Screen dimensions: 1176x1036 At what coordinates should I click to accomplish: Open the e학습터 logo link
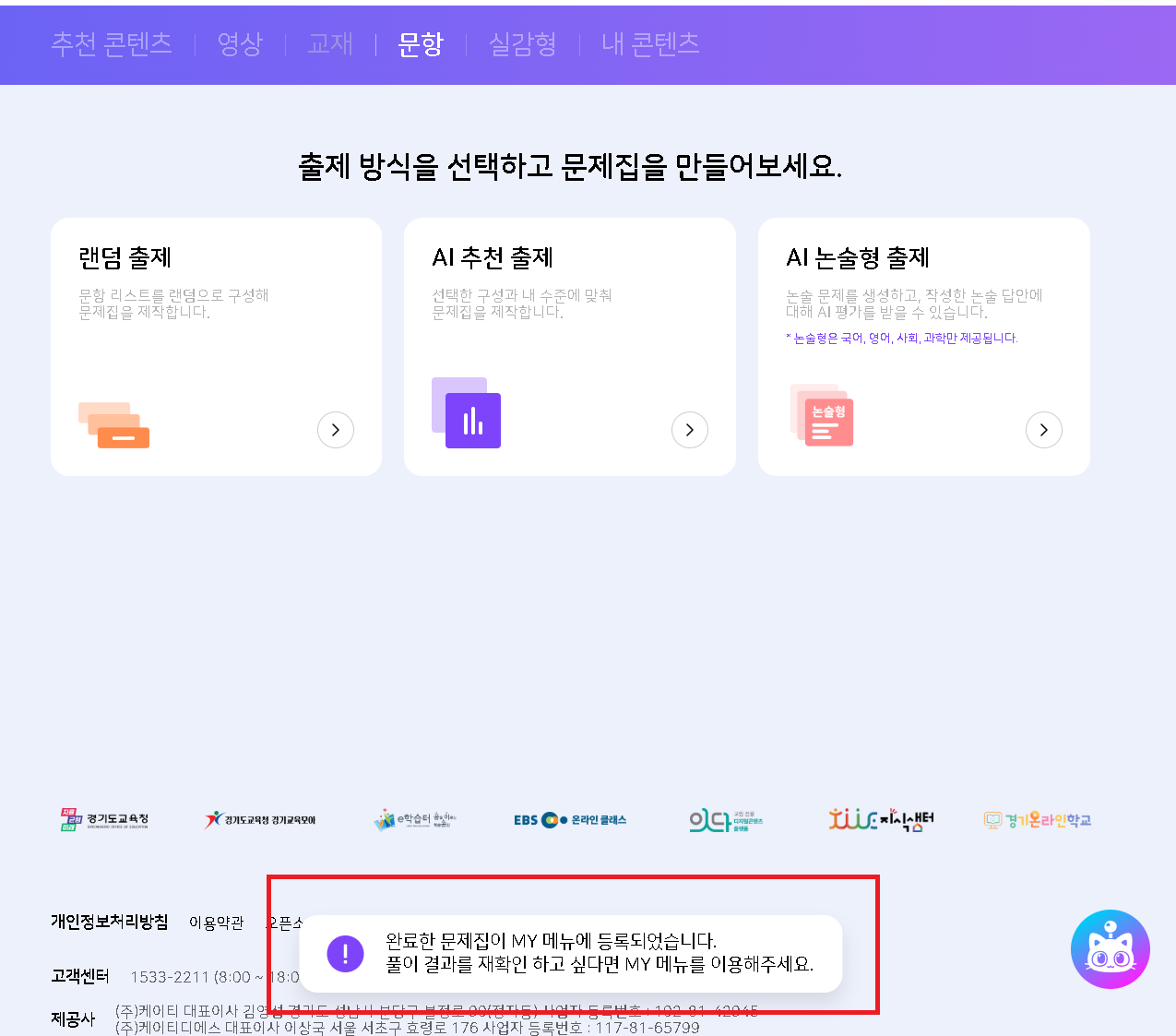point(415,819)
